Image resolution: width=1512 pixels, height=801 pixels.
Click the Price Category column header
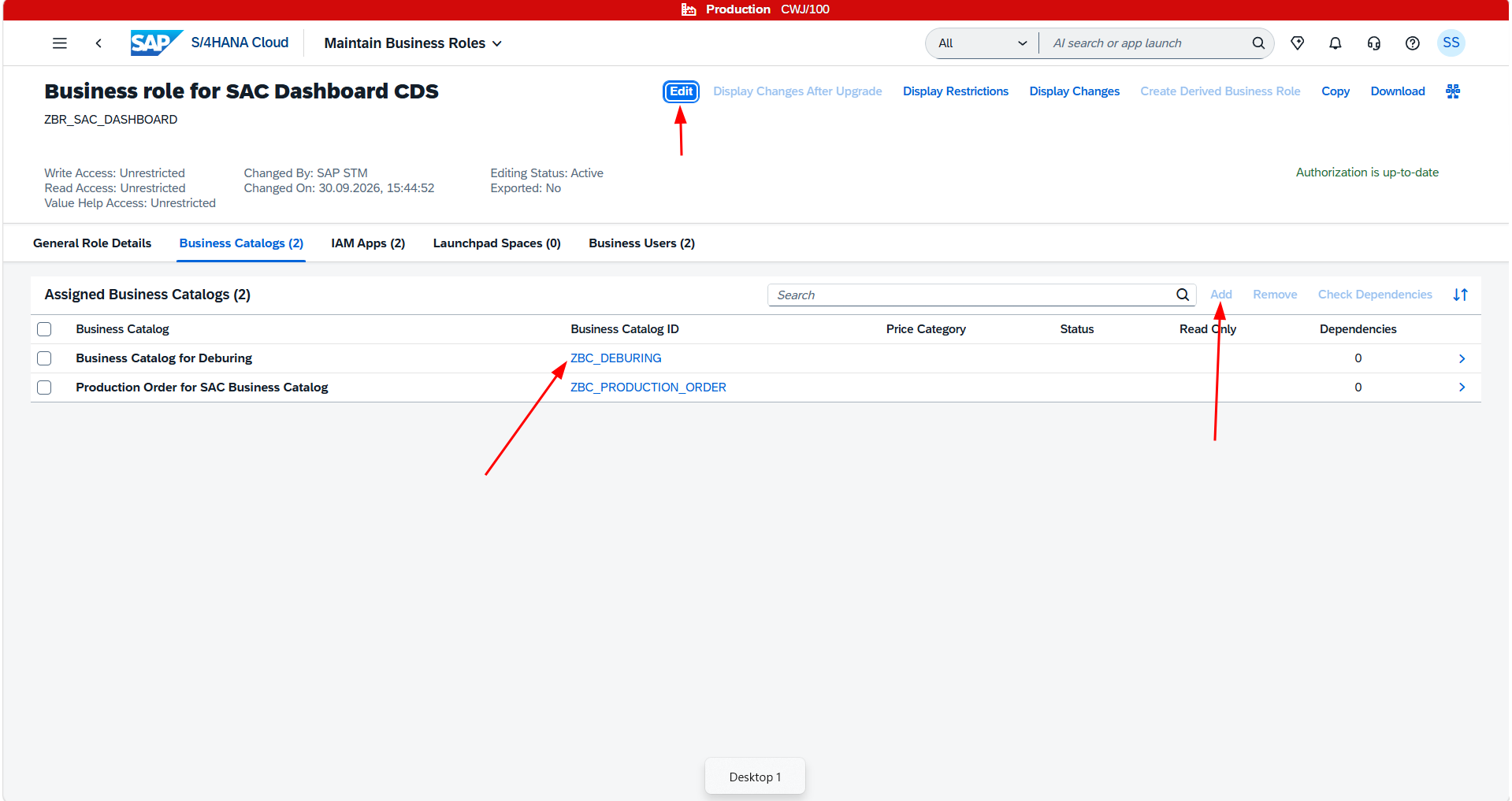click(926, 329)
